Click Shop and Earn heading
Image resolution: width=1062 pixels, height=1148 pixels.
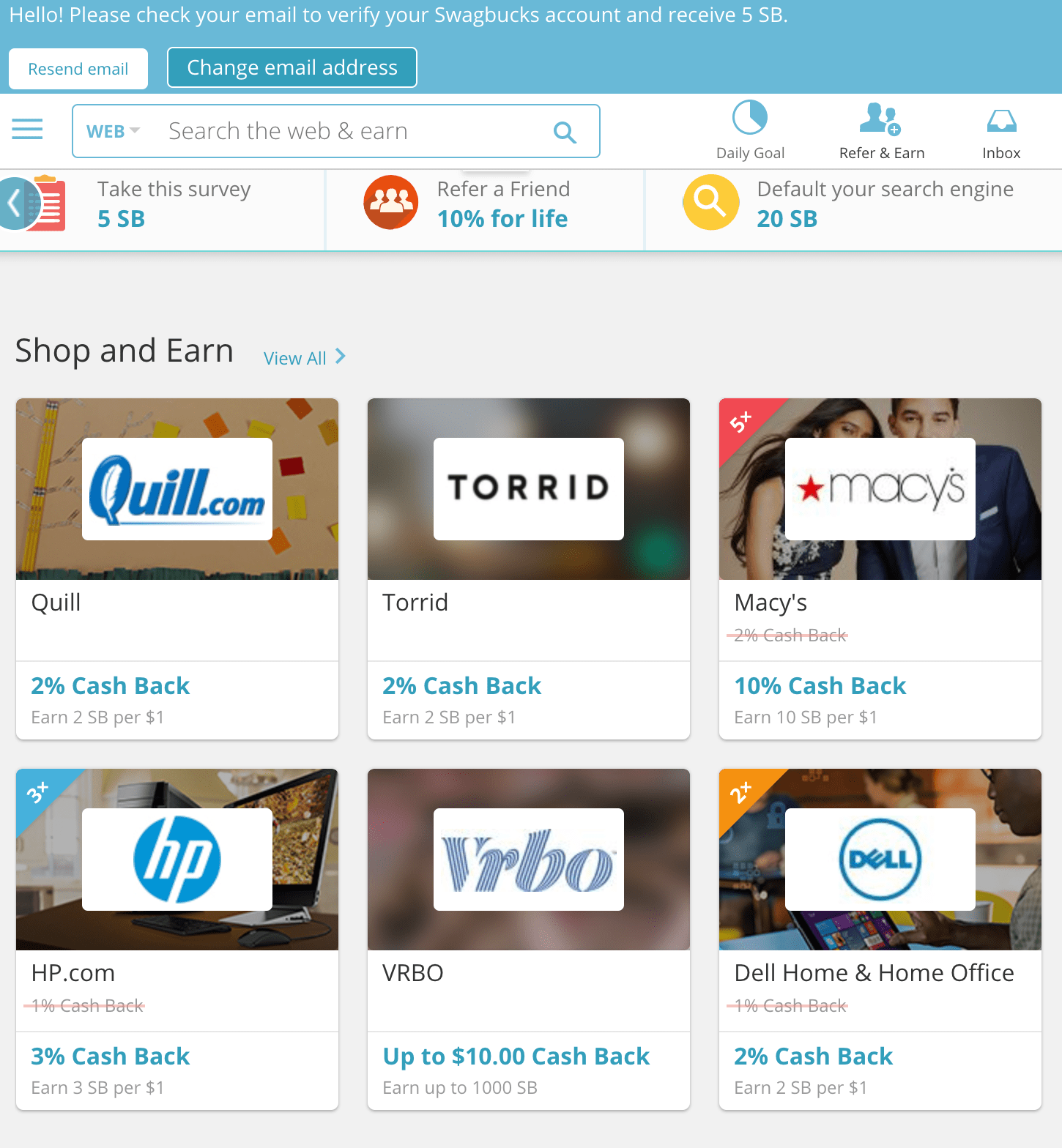(125, 351)
